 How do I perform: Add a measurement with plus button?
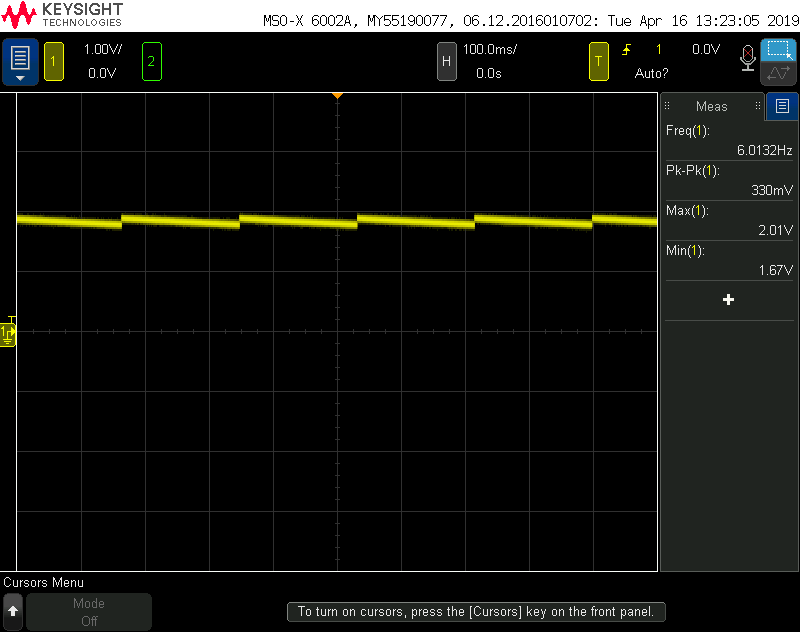pos(729,299)
